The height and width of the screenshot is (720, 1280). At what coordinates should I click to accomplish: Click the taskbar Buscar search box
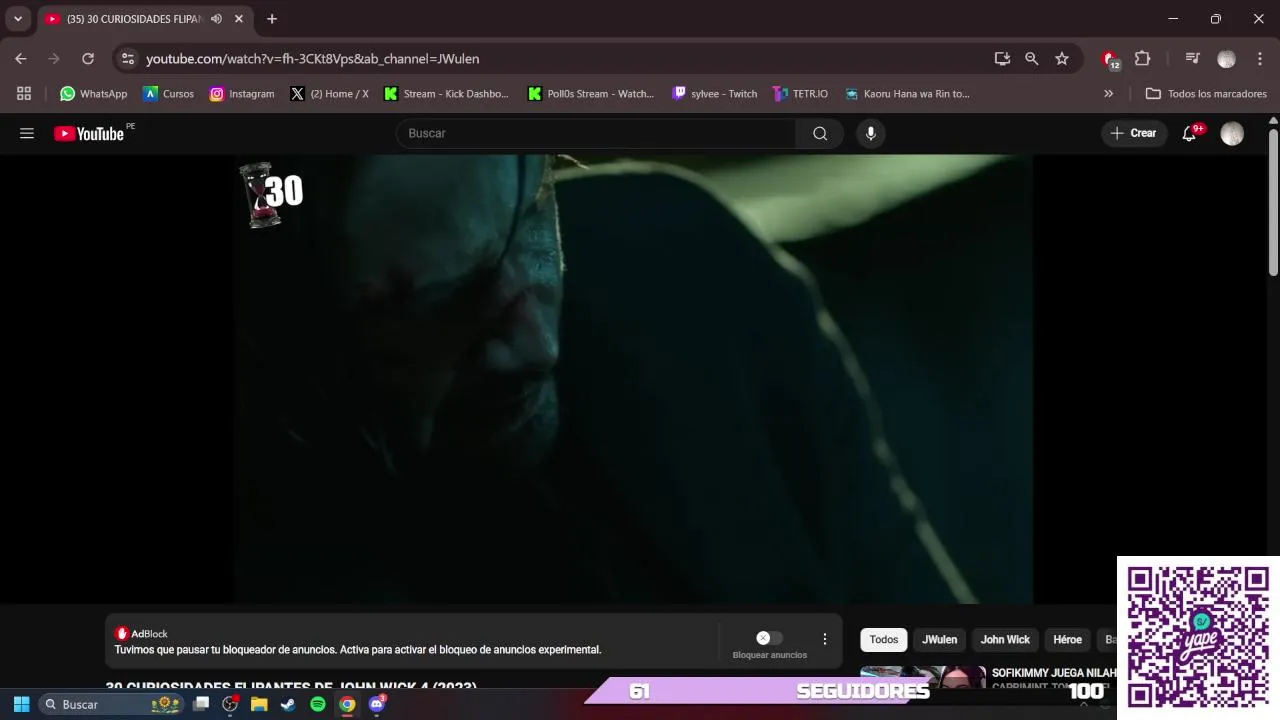tap(112, 704)
